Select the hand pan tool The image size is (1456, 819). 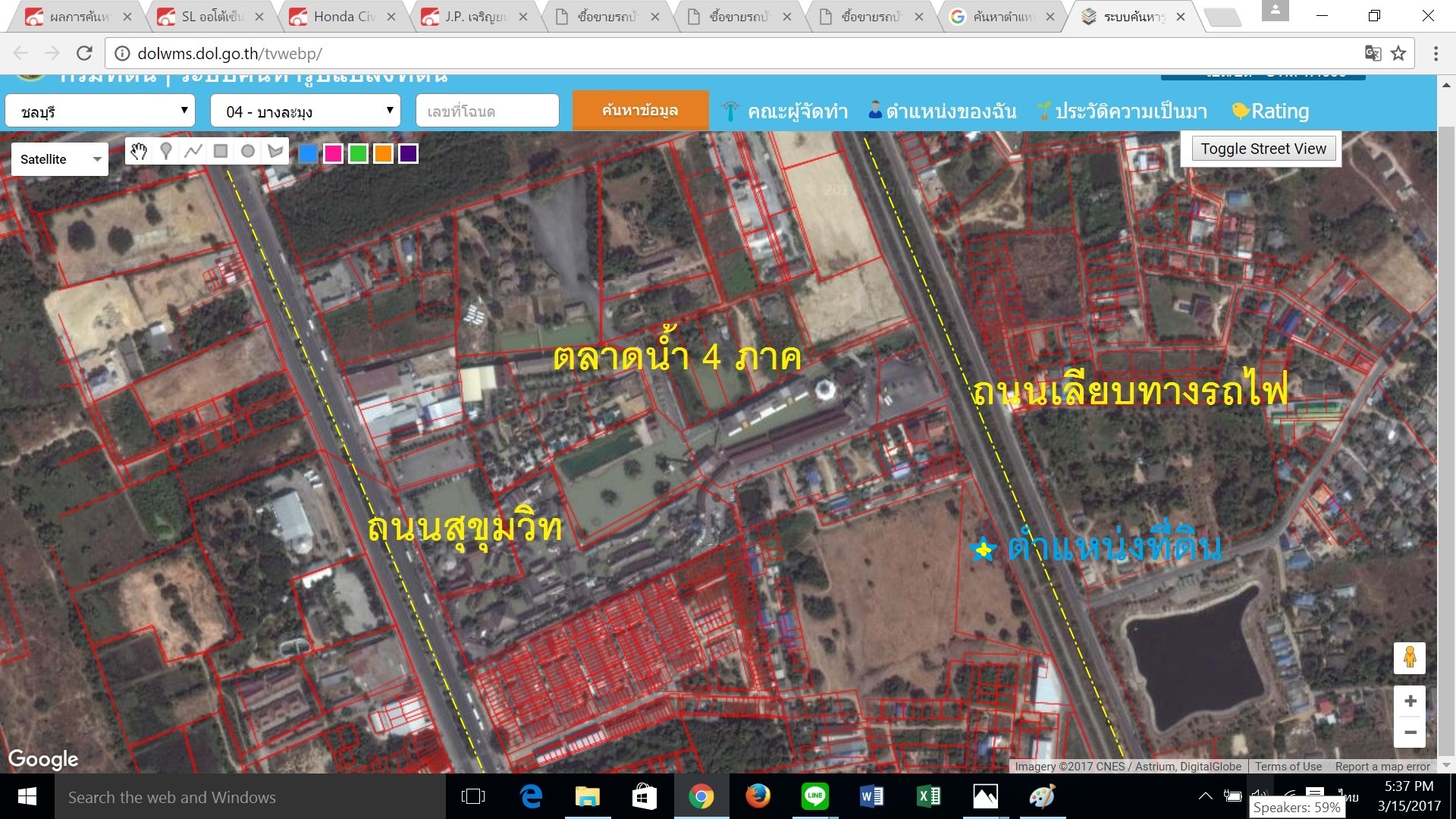click(138, 152)
